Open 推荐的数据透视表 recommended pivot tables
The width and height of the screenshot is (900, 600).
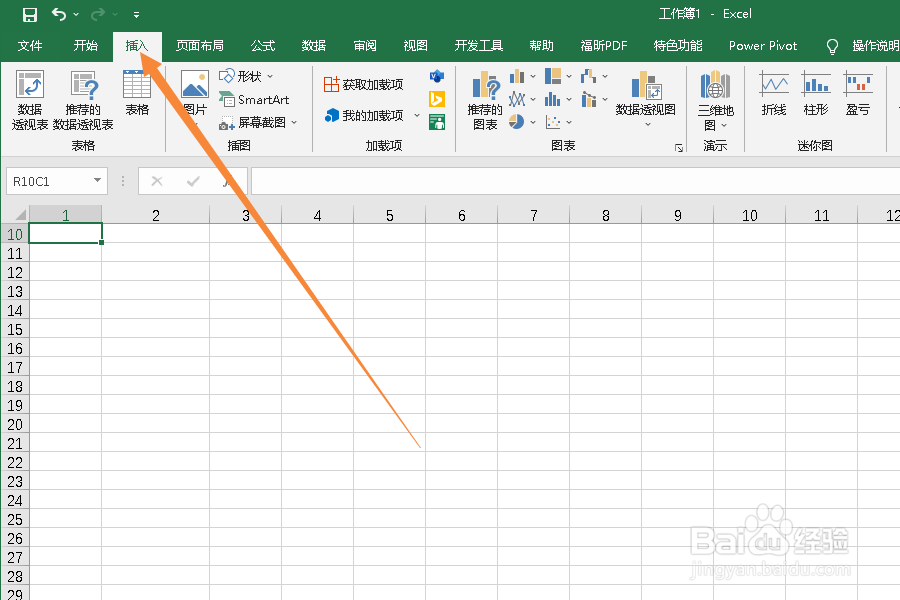pos(83,100)
